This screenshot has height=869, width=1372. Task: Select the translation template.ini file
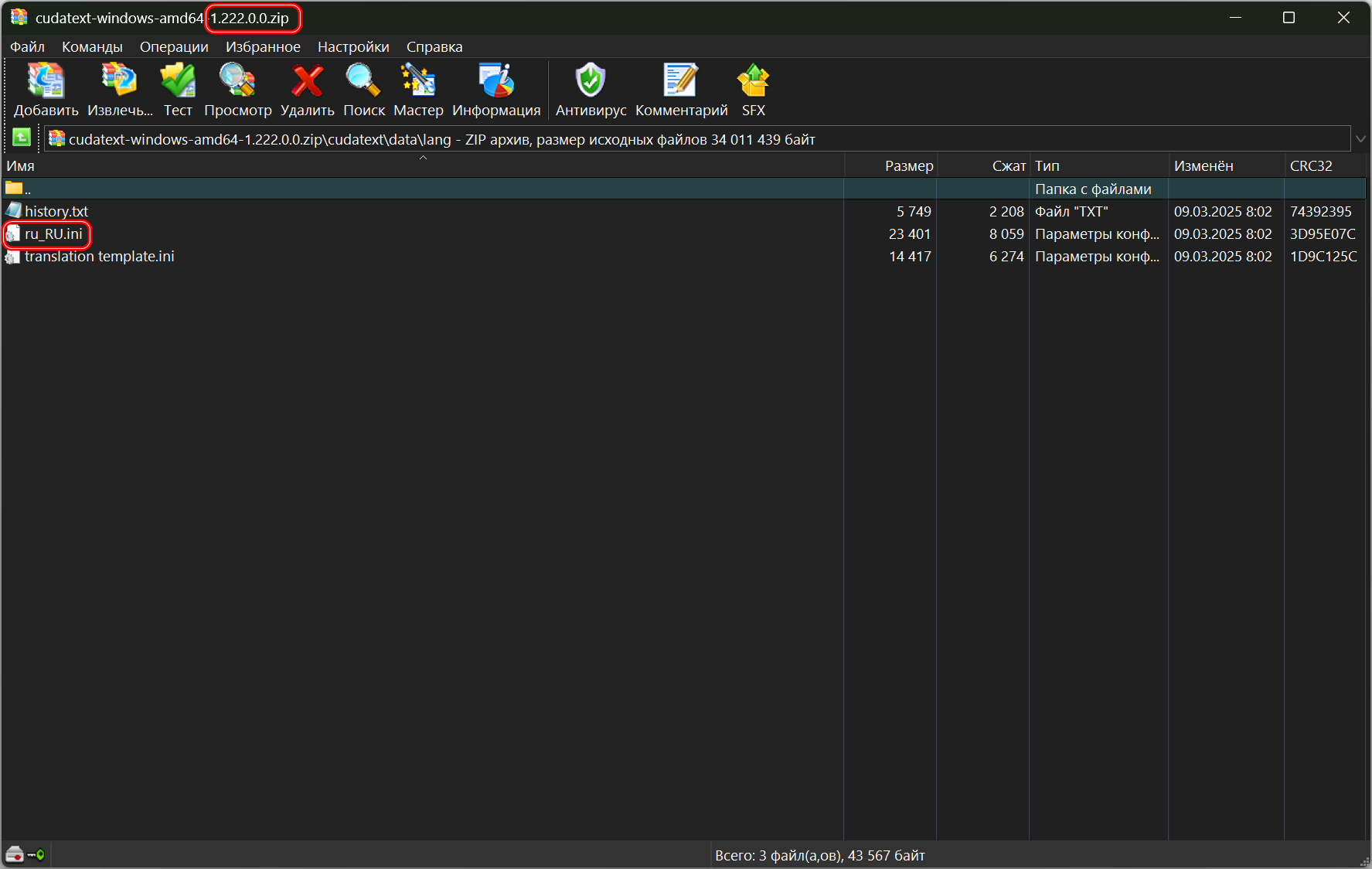(x=99, y=256)
